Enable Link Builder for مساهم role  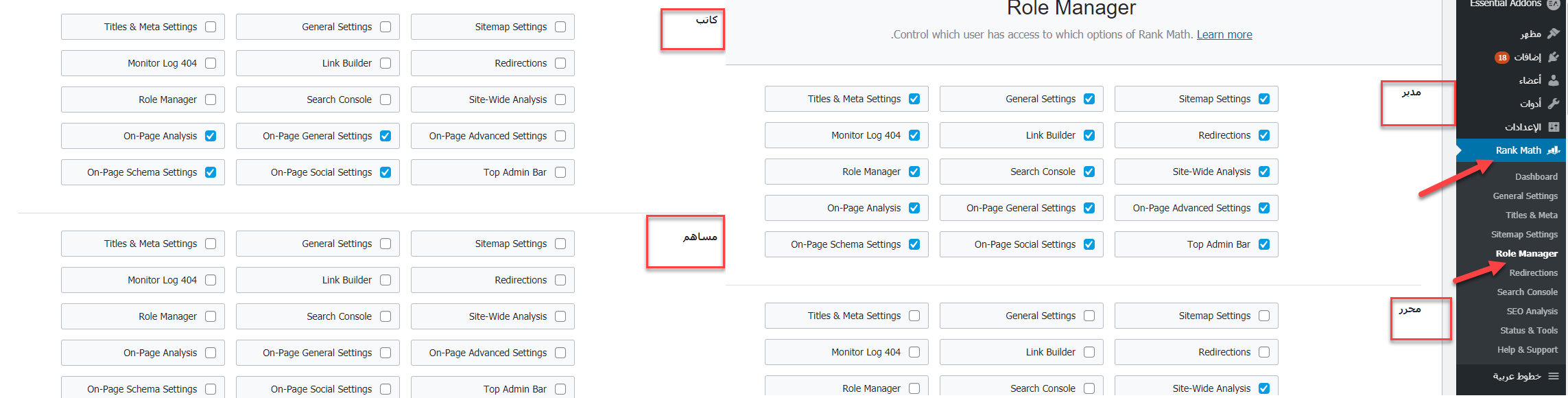[x=385, y=280]
